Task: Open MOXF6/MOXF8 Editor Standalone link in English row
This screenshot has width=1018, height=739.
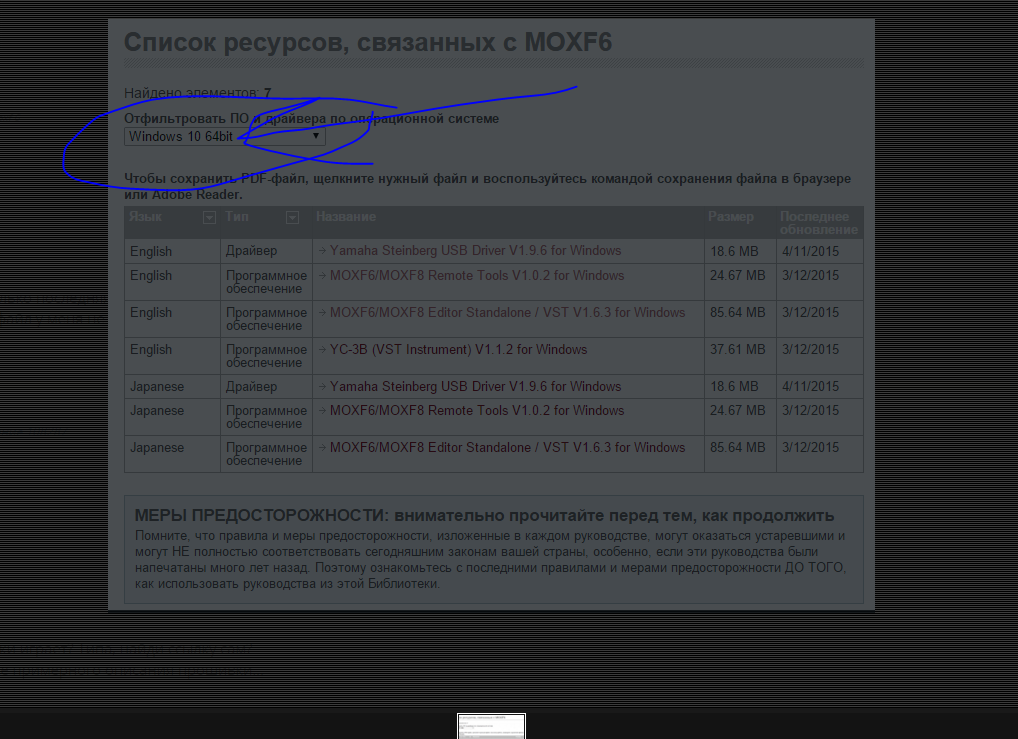Action: 507,312
